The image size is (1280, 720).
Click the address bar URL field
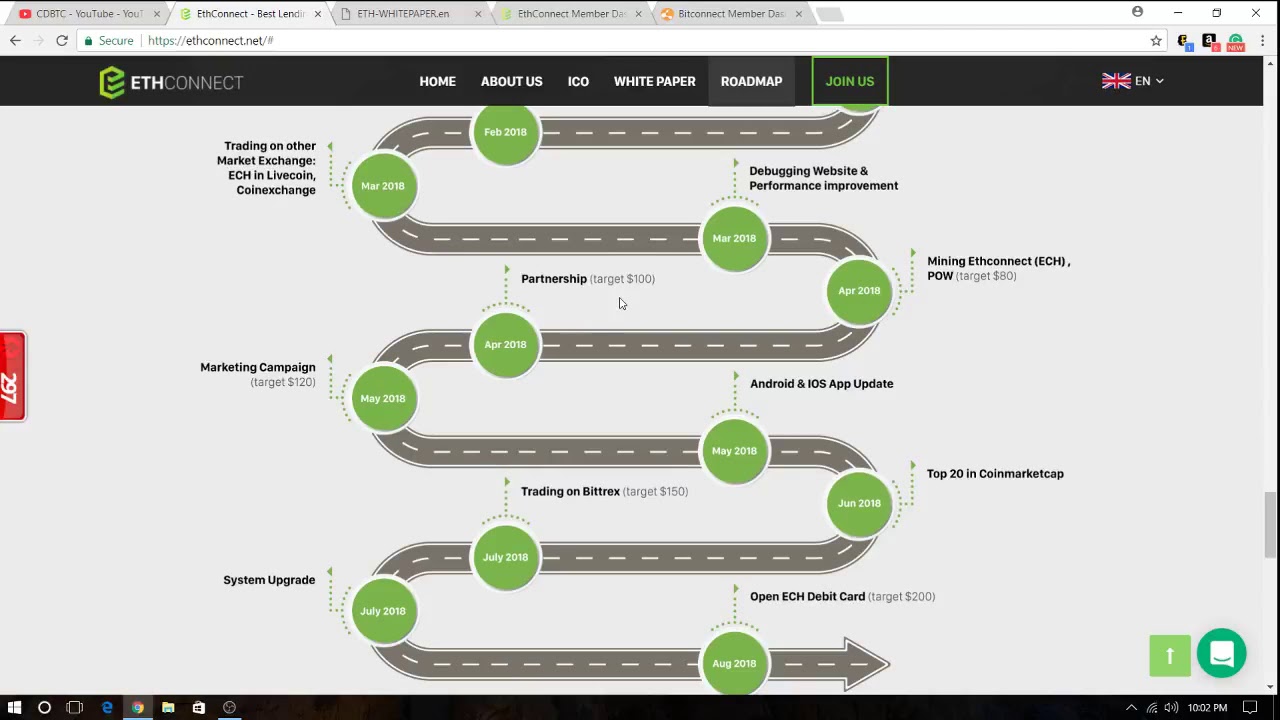(x=640, y=41)
